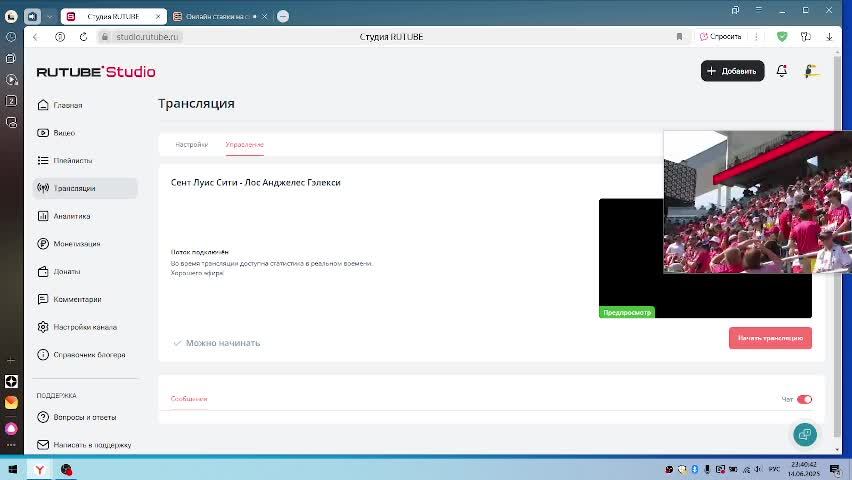Open the Видео section in sidebar
The width and height of the screenshot is (852, 480).
tap(56, 133)
